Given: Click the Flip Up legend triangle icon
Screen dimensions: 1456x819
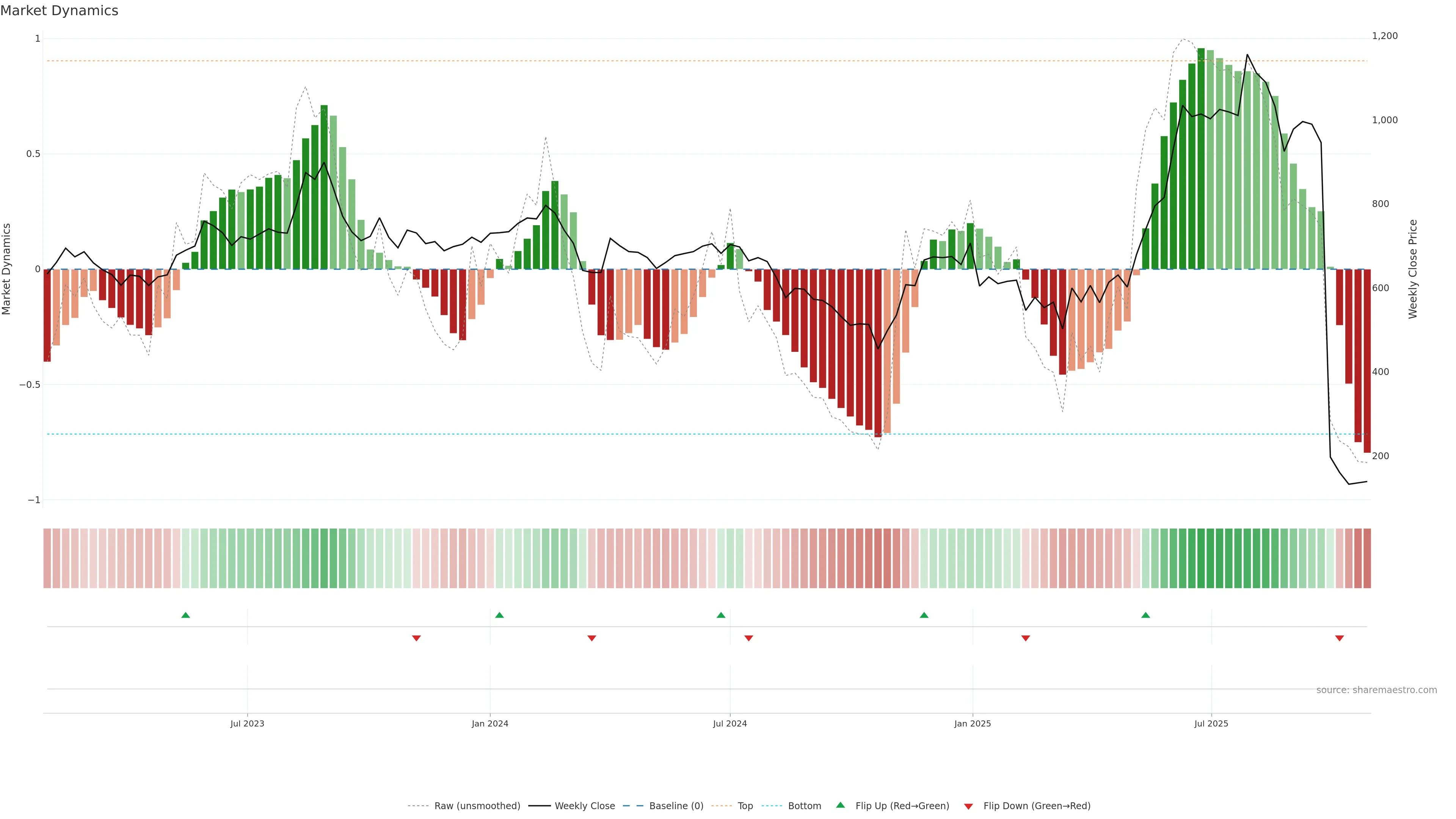Looking at the screenshot, I should click(841, 805).
